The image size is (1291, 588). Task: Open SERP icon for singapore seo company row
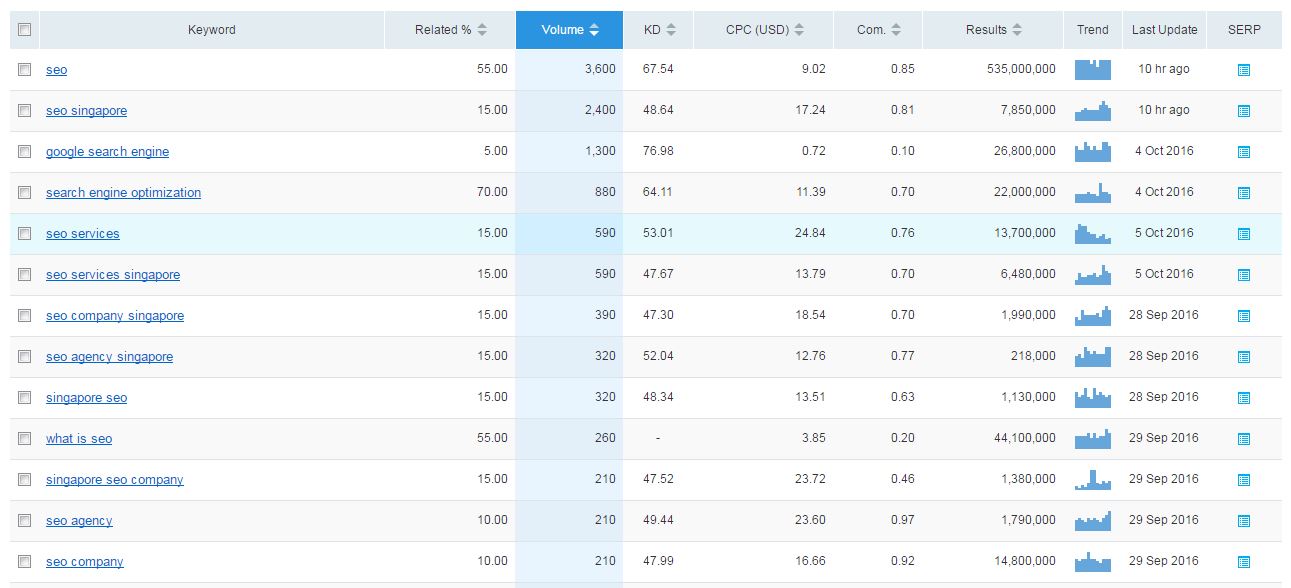(x=1244, y=480)
